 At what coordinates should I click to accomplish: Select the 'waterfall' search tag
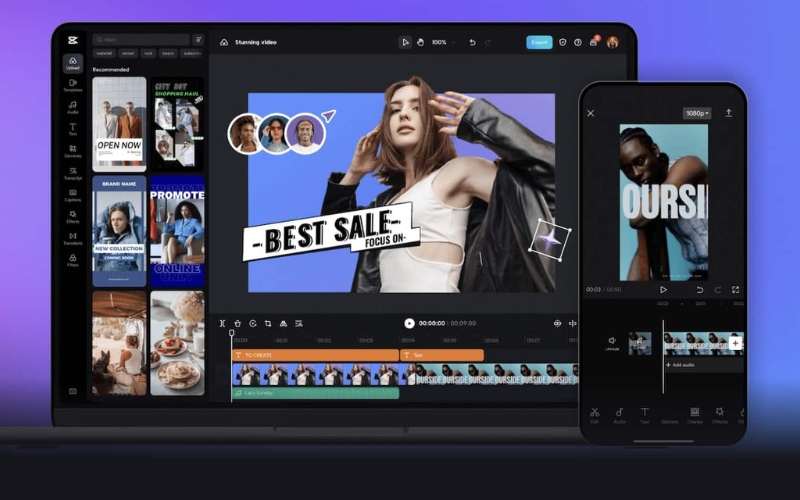[x=104, y=53]
